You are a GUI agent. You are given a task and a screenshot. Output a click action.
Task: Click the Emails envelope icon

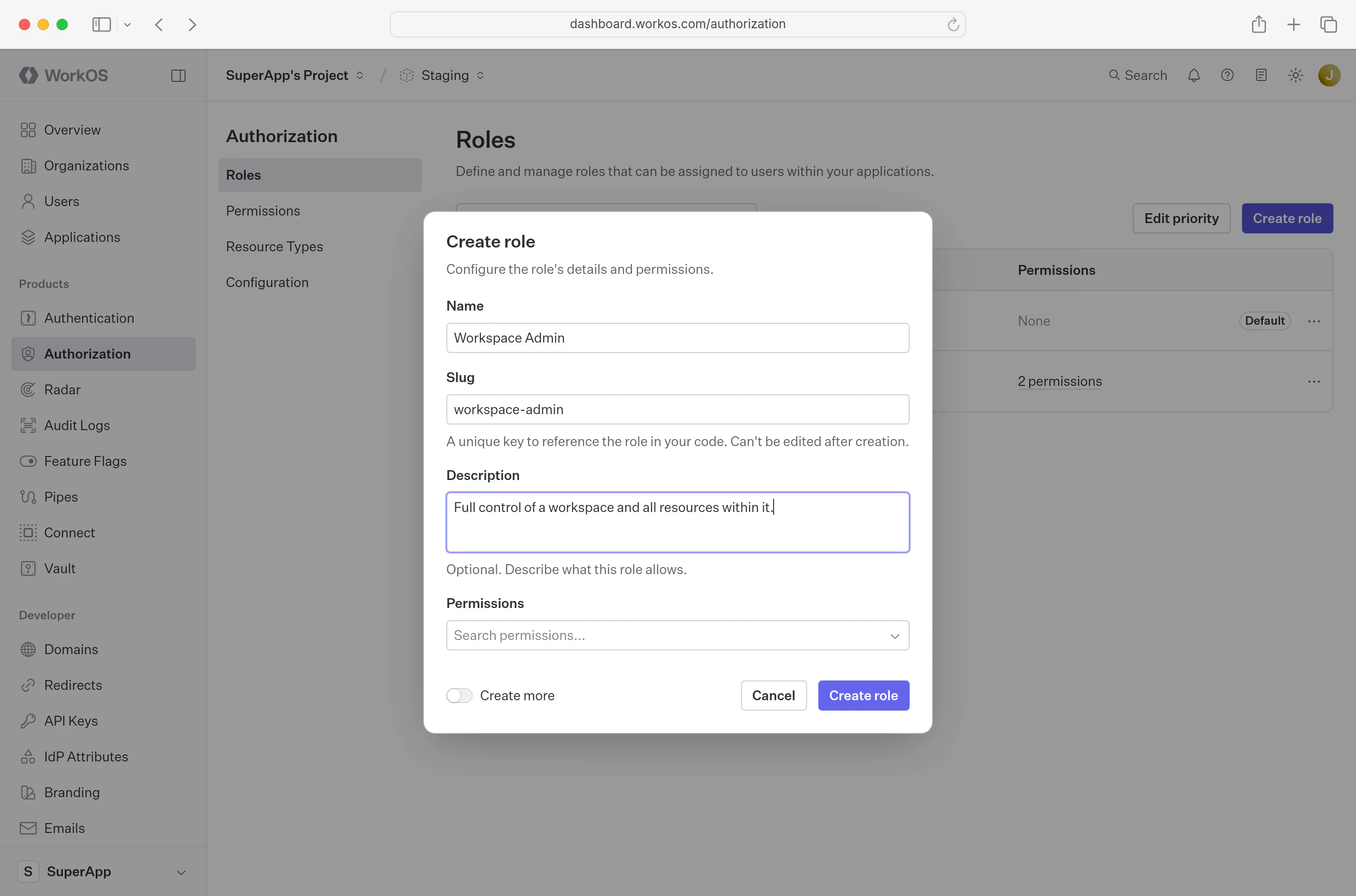point(28,829)
